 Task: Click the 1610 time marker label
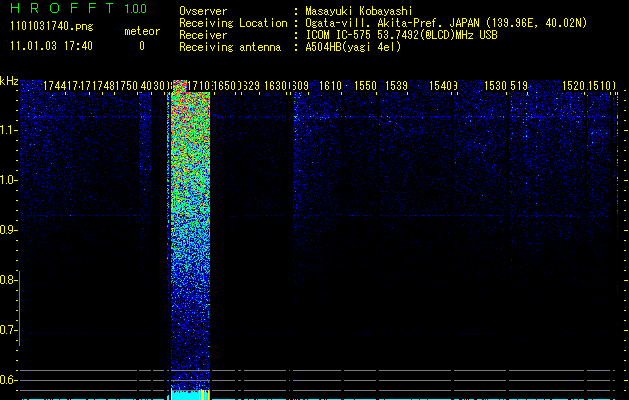point(330,86)
